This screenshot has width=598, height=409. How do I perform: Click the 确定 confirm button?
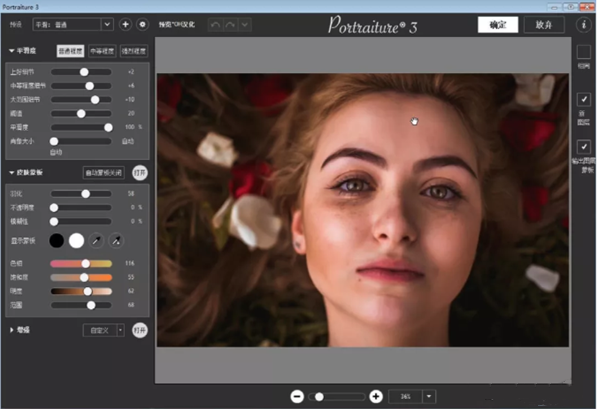(x=498, y=25)
